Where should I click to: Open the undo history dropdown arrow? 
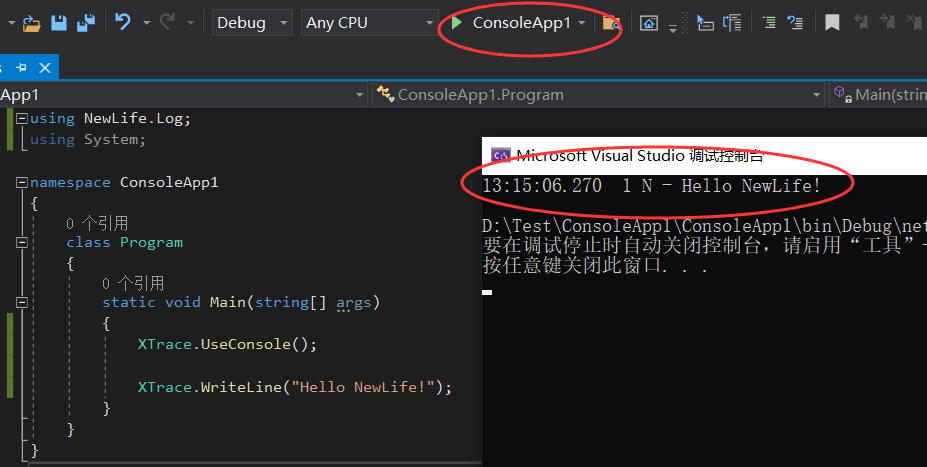146,23
